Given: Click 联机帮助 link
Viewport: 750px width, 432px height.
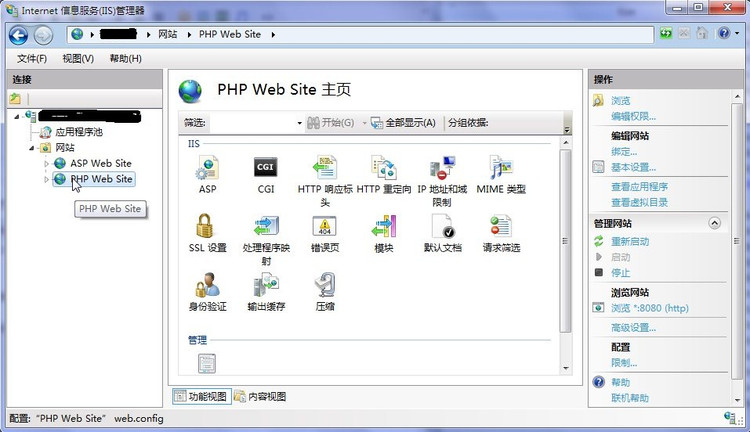Looking at the screenshot, I should point(630,398).
